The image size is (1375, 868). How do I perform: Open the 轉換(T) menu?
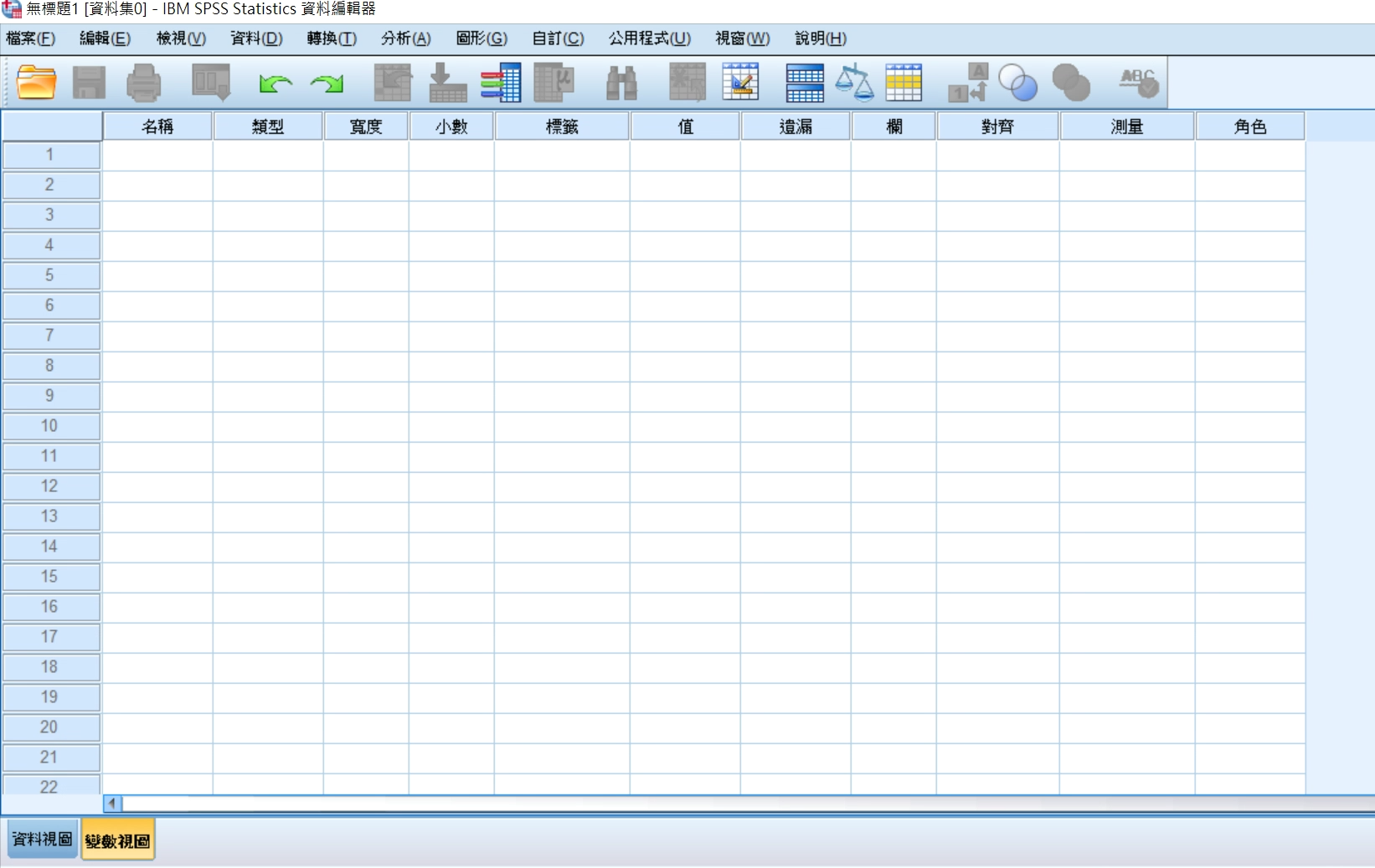click(332, 39)
